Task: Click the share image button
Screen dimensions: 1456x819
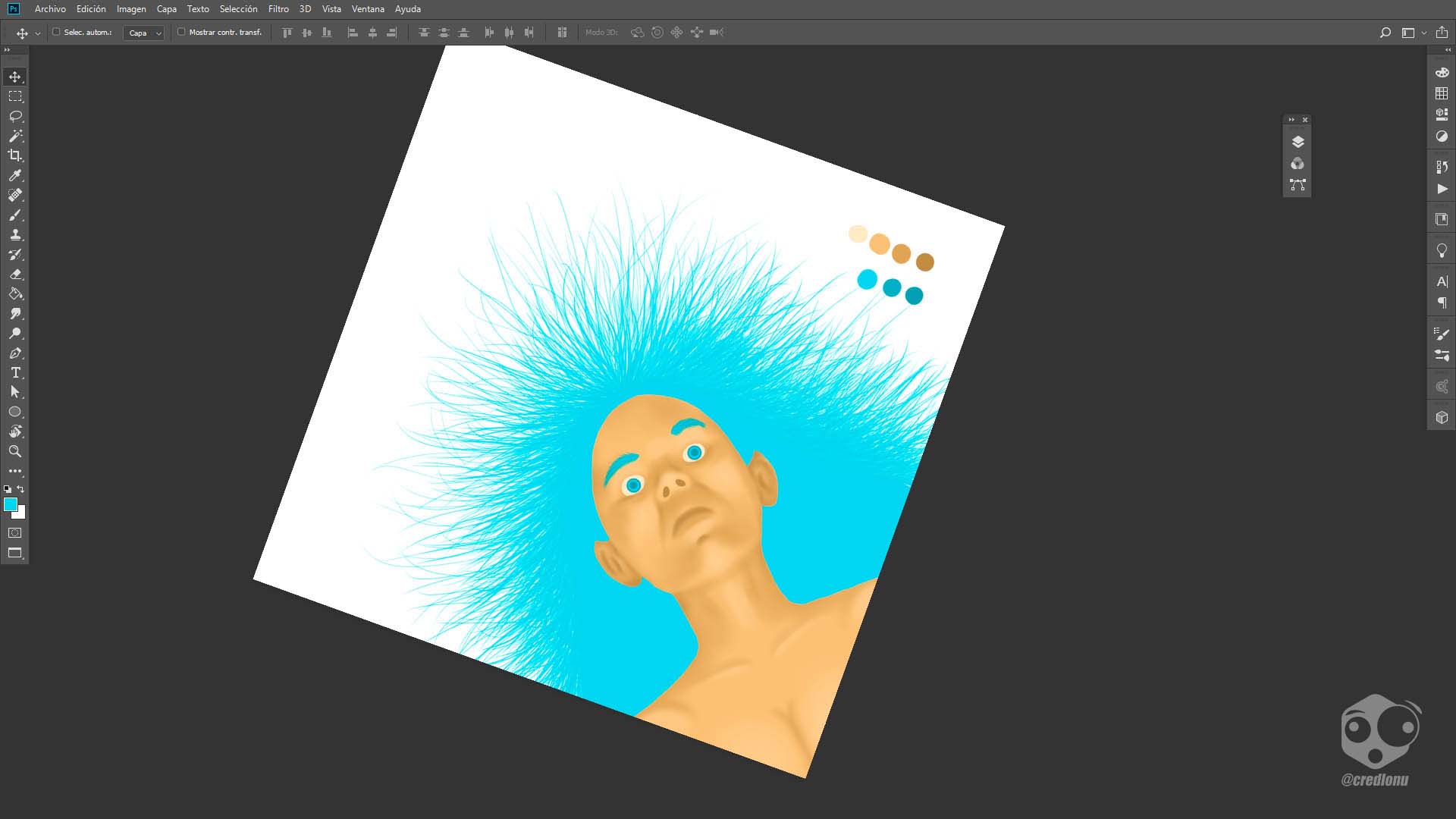Action: tap(1442, 32)
